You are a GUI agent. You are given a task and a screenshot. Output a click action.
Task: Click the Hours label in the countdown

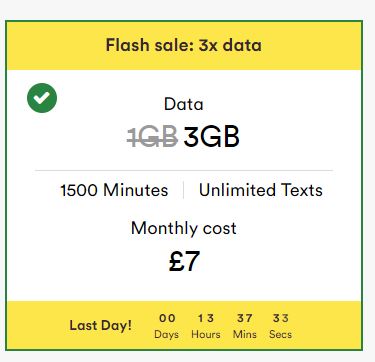[x=206, y=334]
